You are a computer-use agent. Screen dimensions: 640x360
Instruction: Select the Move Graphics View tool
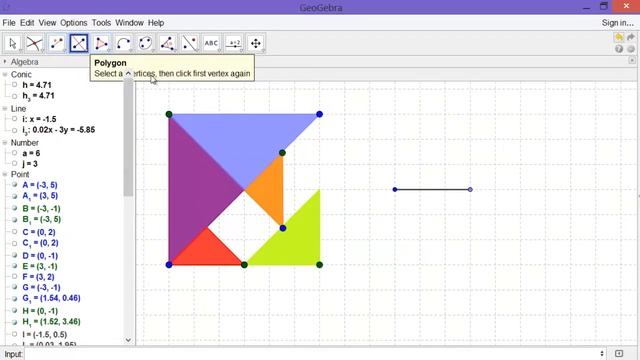pos(256,43)
